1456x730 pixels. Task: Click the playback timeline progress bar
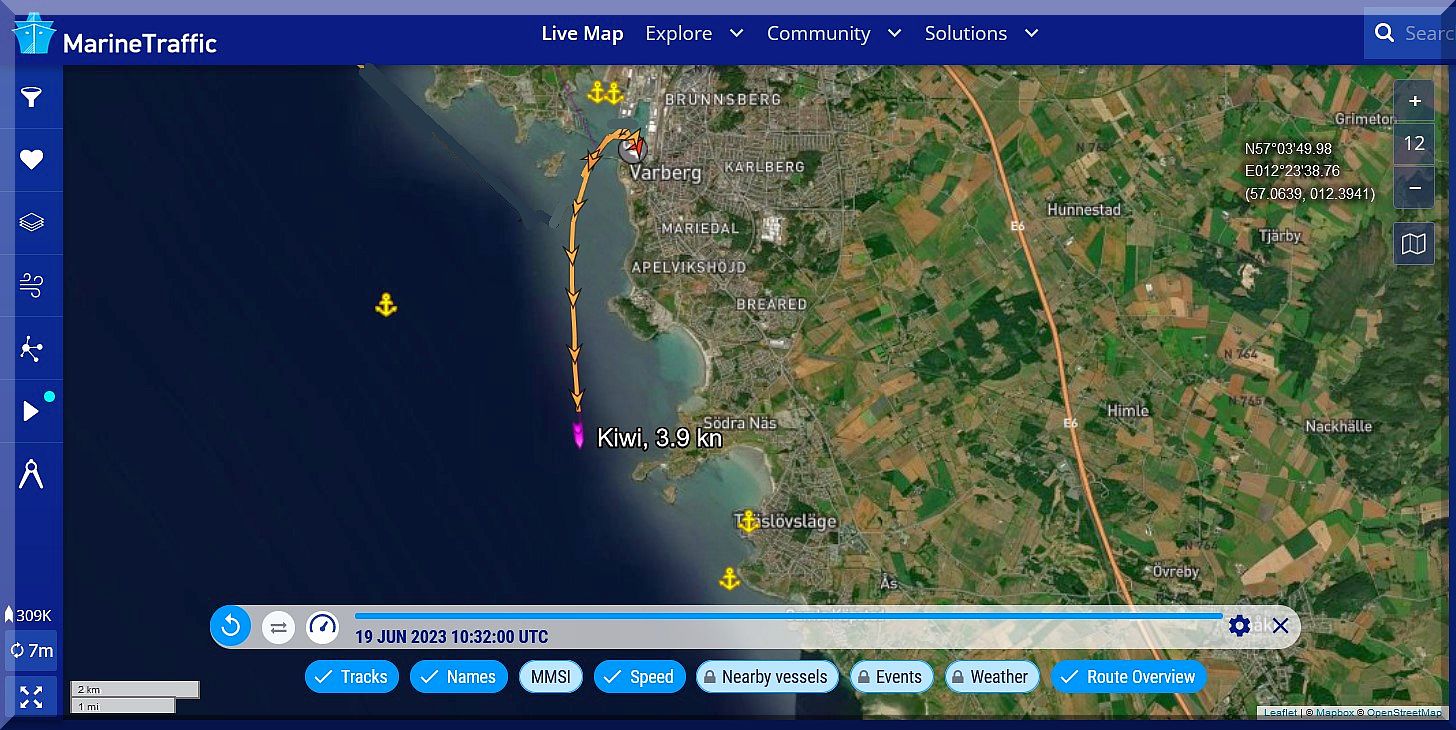pos(788,616)
